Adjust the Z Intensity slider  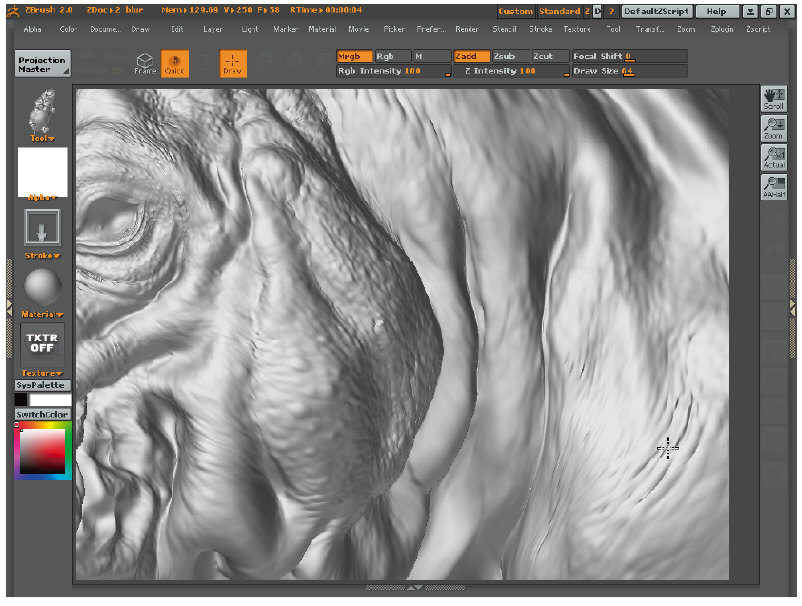pos(510,72)
